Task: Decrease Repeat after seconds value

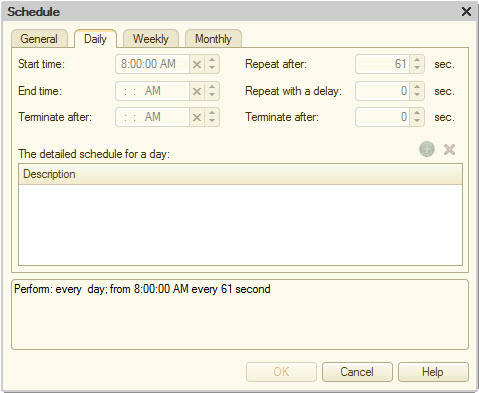Action: coord(417,68)
